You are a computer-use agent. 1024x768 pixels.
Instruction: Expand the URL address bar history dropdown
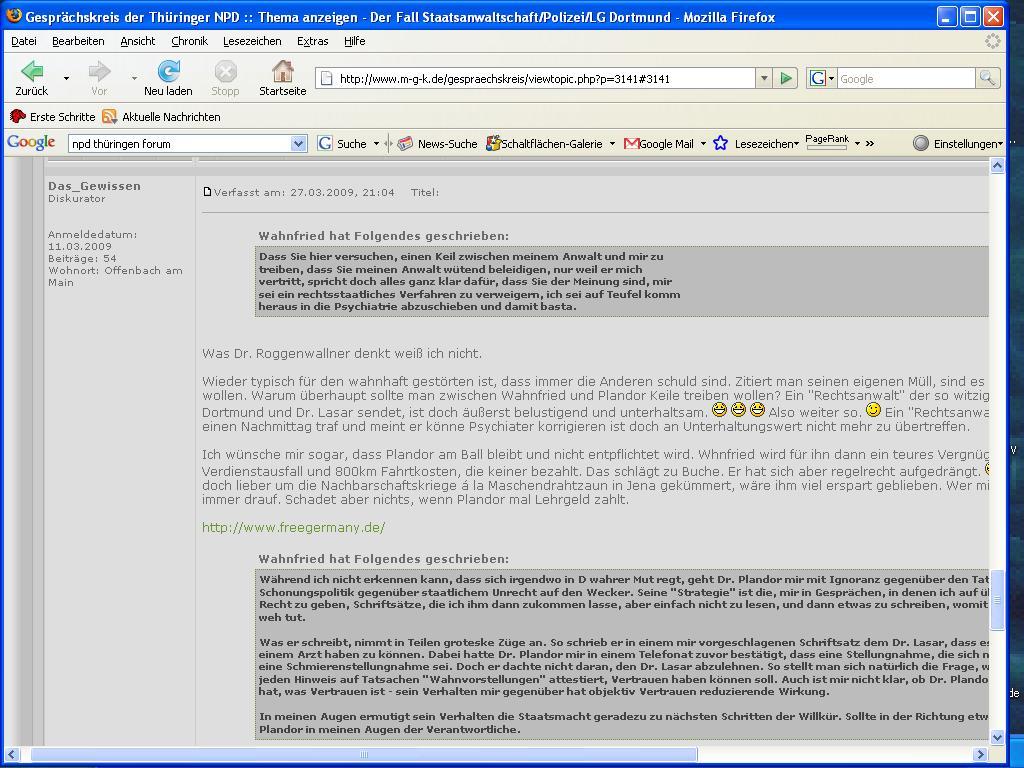pos(763,78)
